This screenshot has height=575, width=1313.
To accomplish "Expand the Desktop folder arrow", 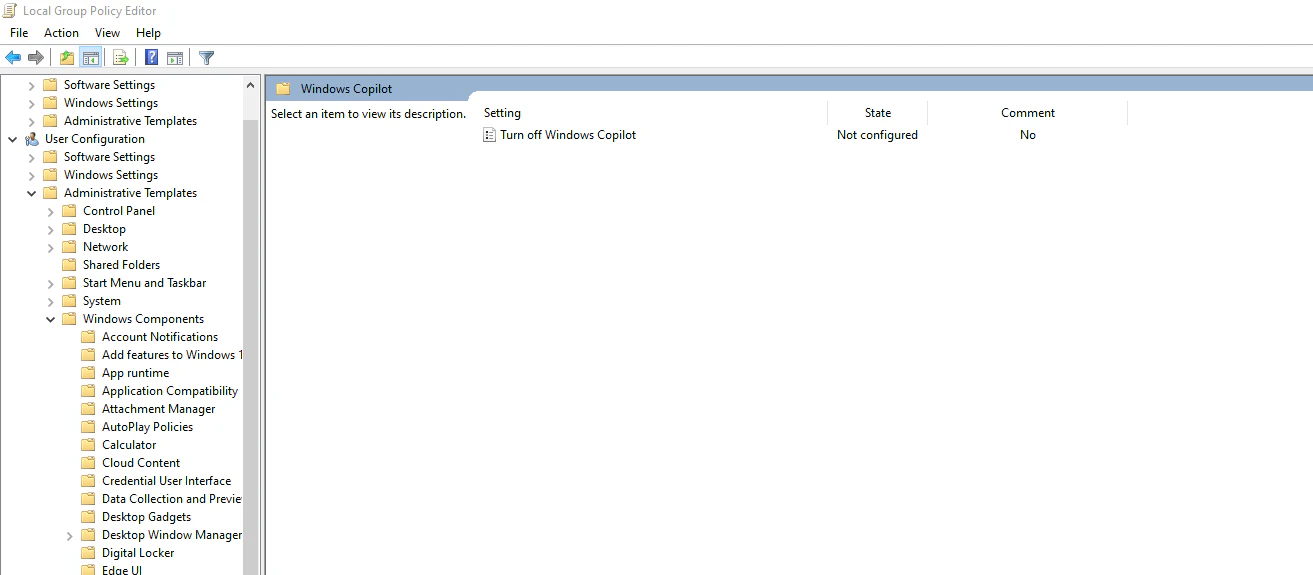I will (50, 229).
